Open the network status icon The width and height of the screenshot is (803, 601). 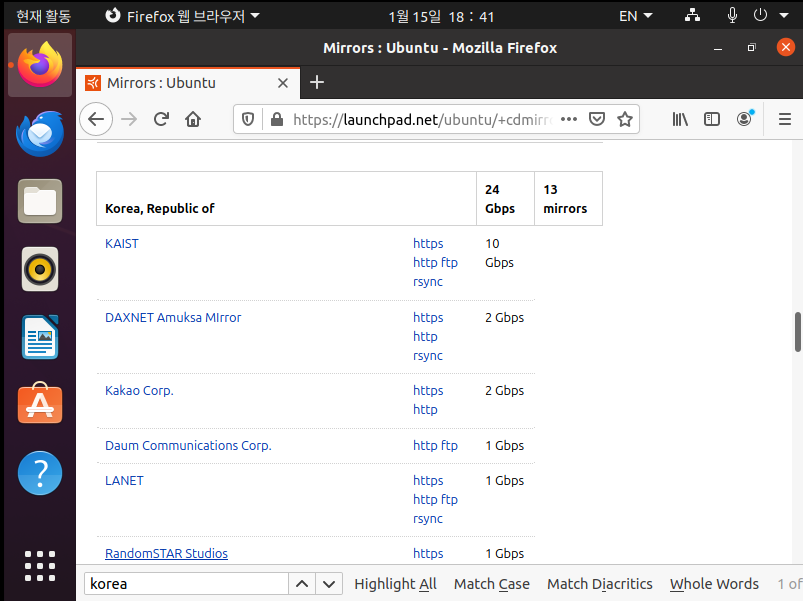point(692,15)
